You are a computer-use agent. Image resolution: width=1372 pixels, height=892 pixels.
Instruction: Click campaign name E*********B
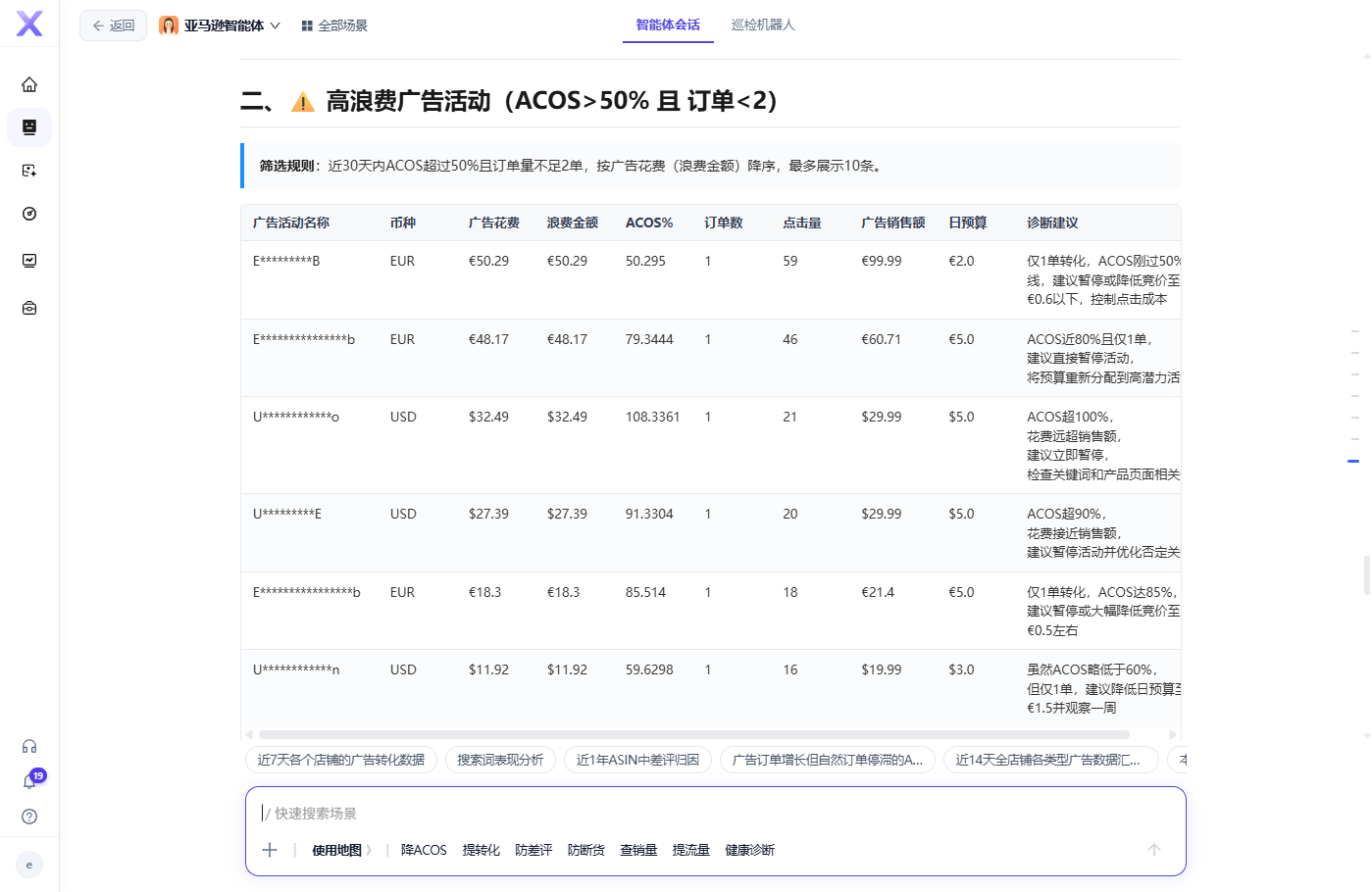[x=286, y=261]
